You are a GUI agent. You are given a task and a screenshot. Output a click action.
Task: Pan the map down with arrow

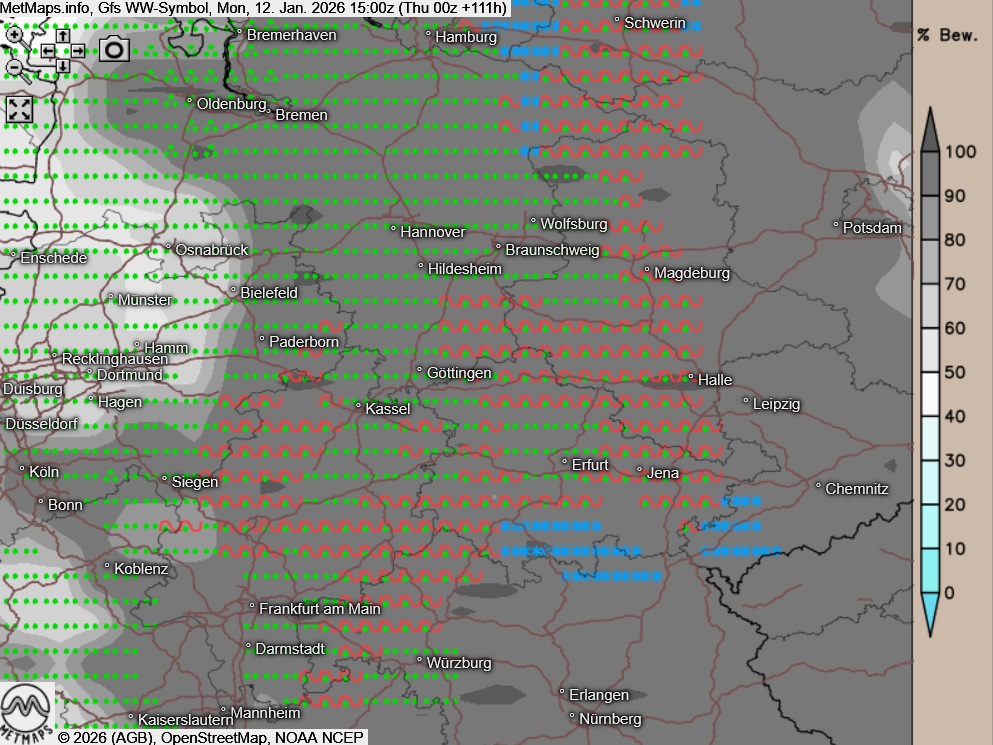point(62,67)
